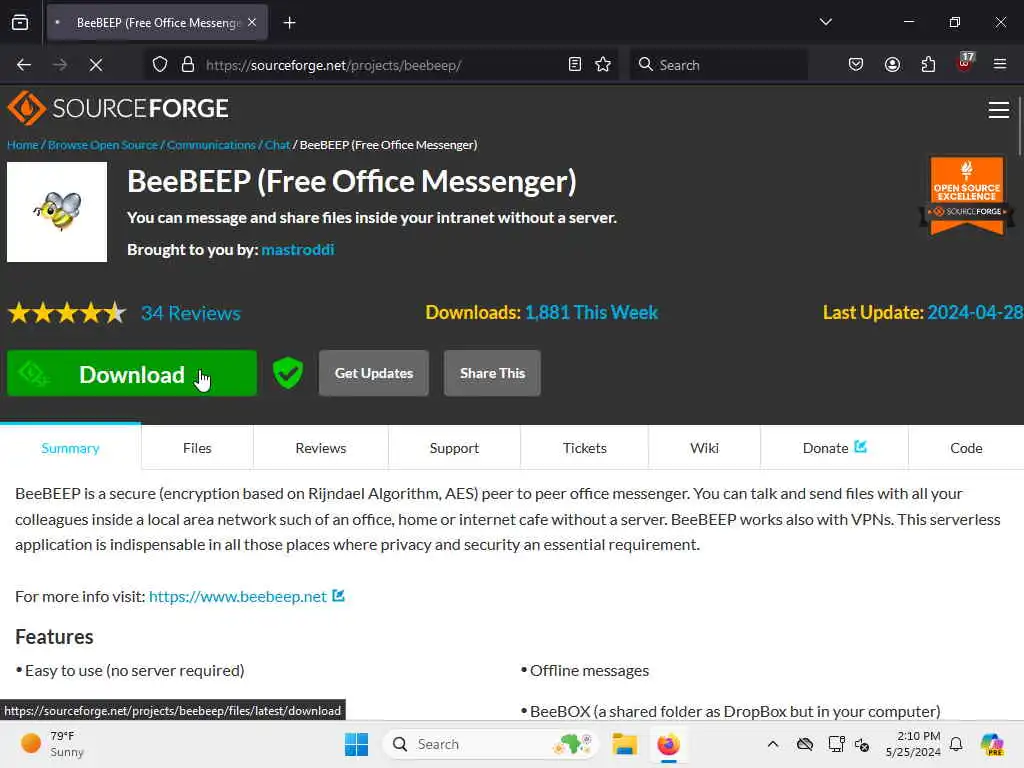Open Firefox application hamburger menu
The image size is (1024, 768).
1000,65
